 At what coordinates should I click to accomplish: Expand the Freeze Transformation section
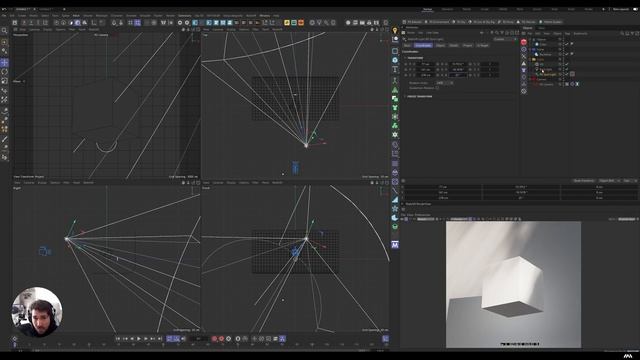coord(419,96)
